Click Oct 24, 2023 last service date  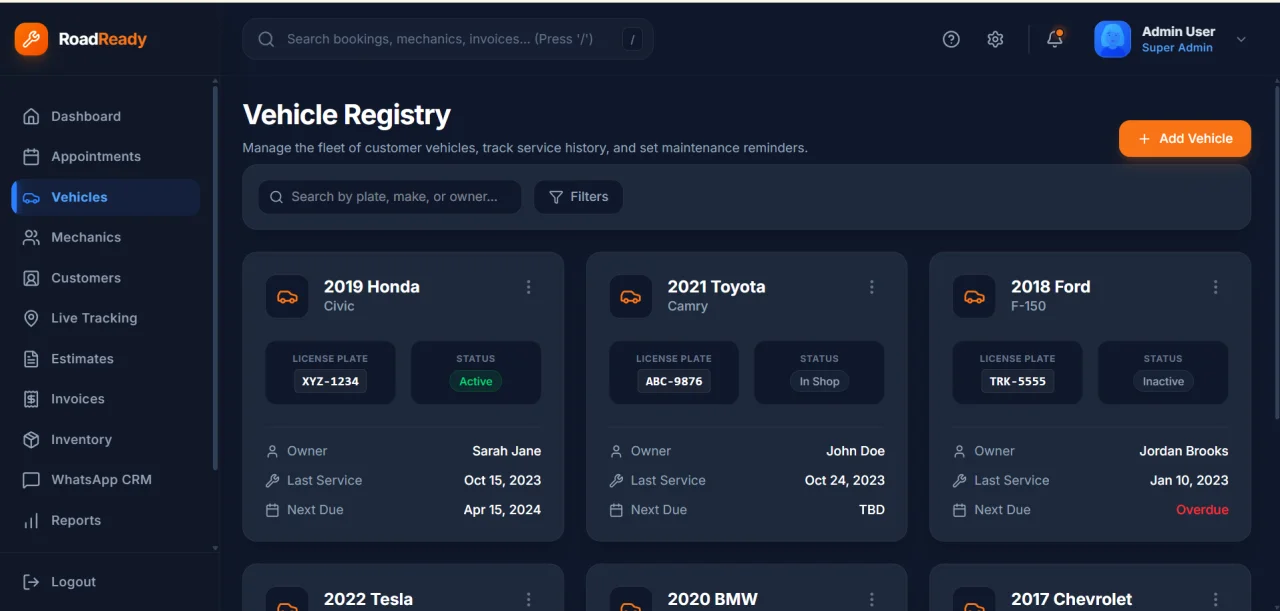(x=845, y=480)
